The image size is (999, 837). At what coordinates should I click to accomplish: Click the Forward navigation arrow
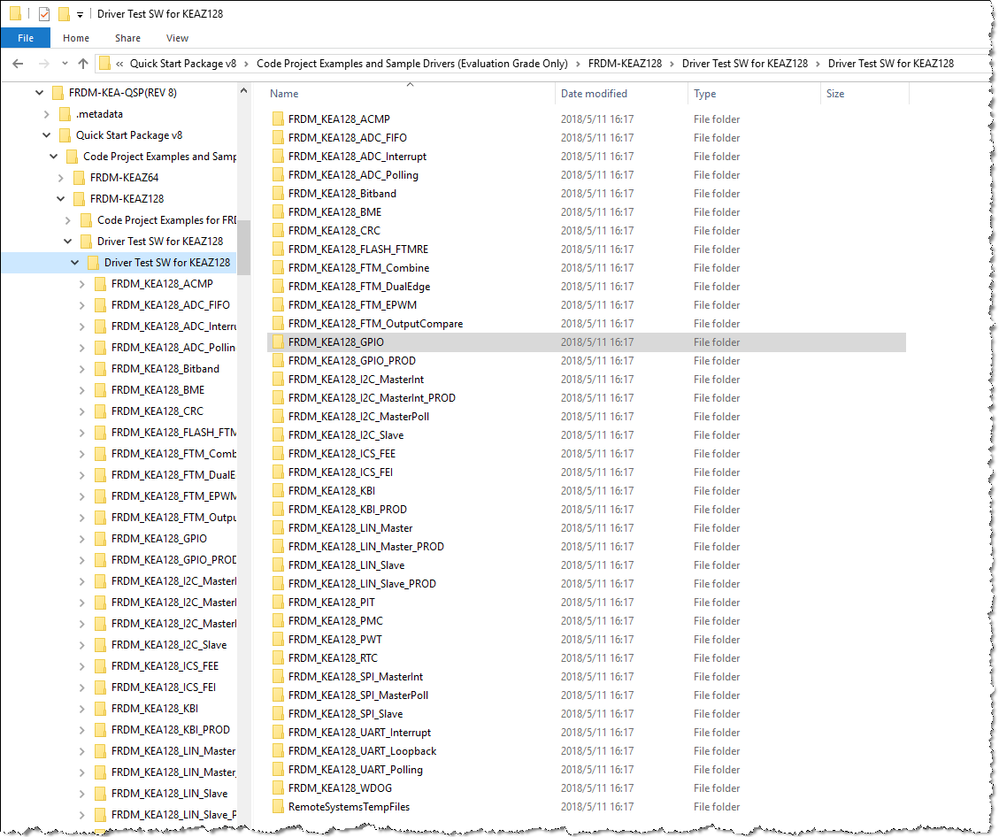[43, 64]
